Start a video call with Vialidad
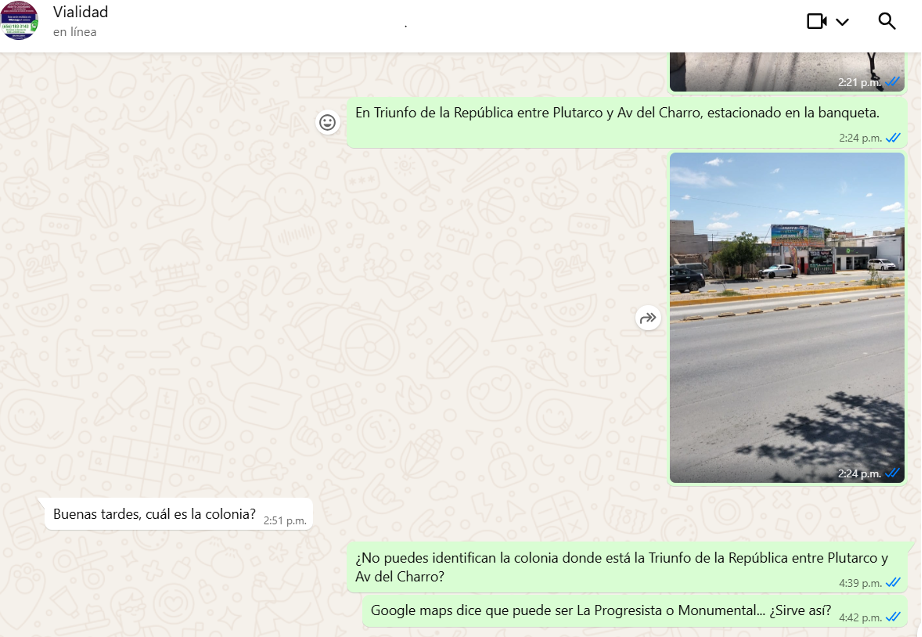Screen dimensions: 922x637 [817, 21]
